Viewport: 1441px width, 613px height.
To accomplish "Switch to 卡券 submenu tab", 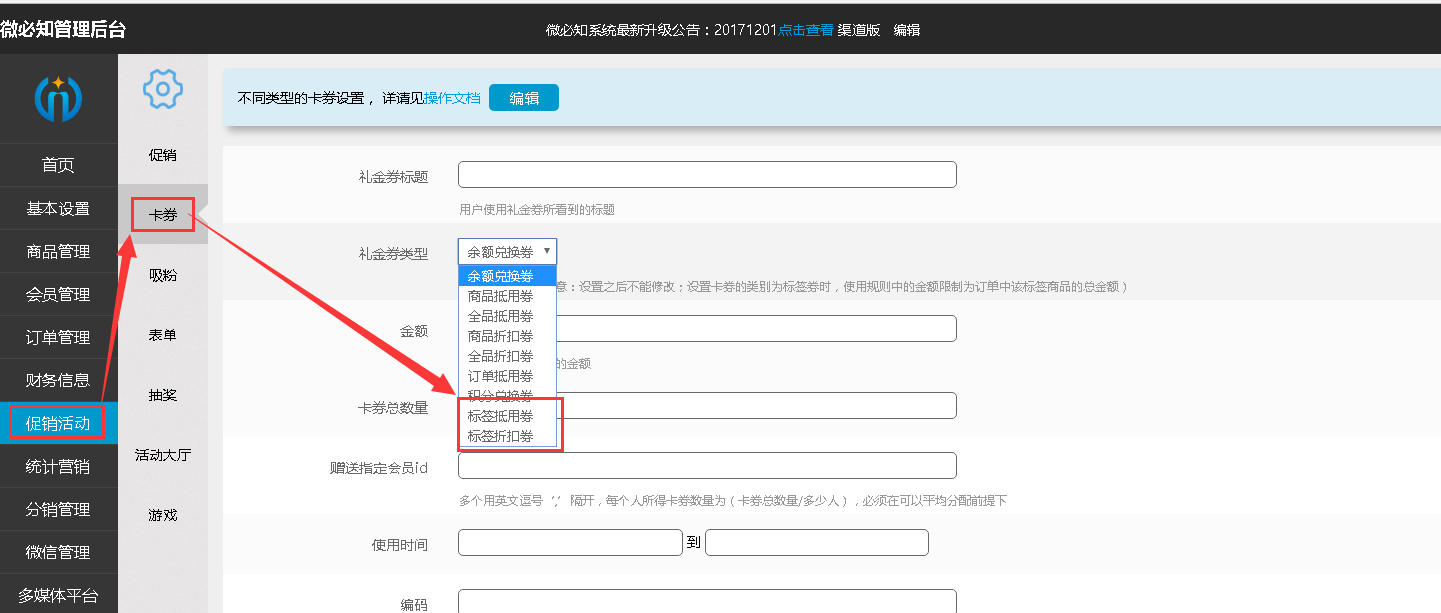I will click(x=163, y=215).
